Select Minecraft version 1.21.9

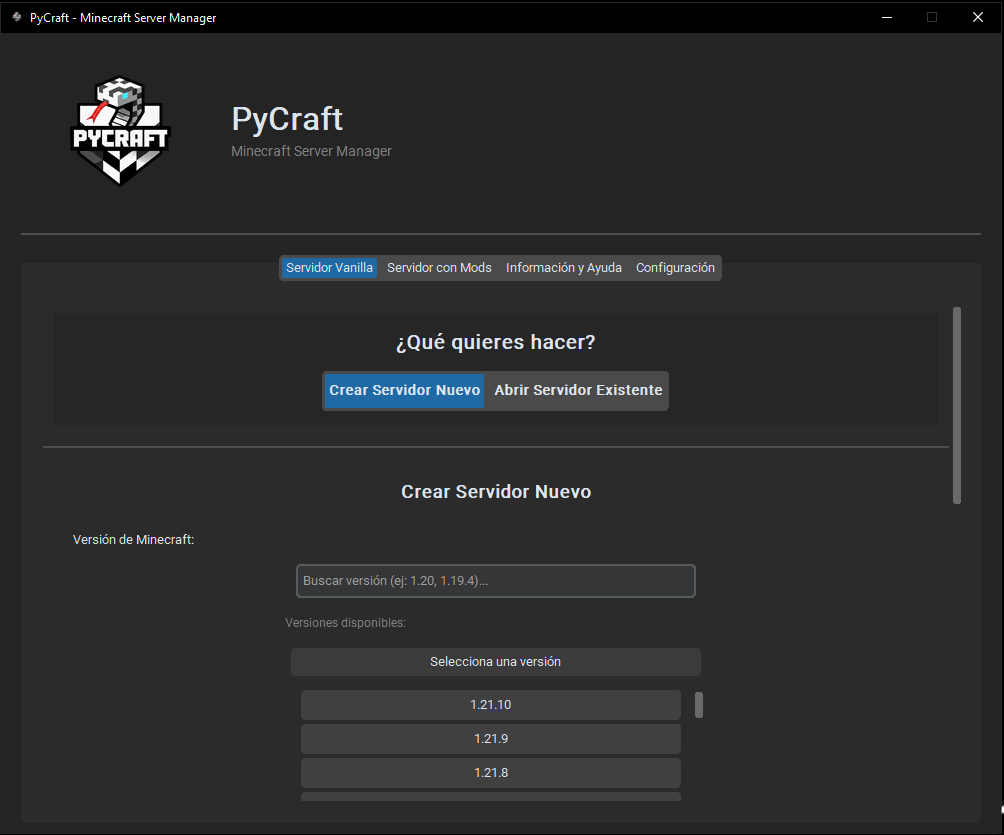pyautogui.click(x=490, y=738)
